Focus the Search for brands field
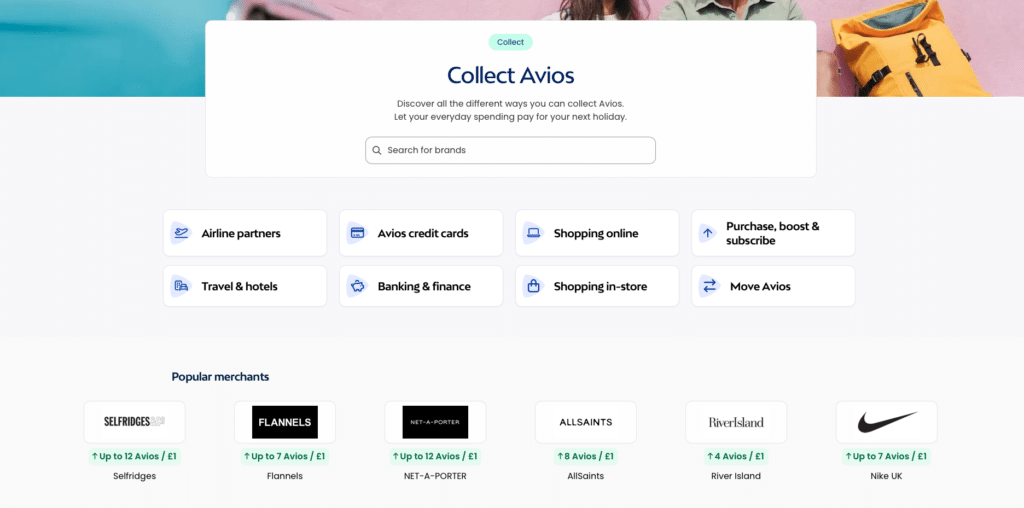 click(x=510, y=150)
